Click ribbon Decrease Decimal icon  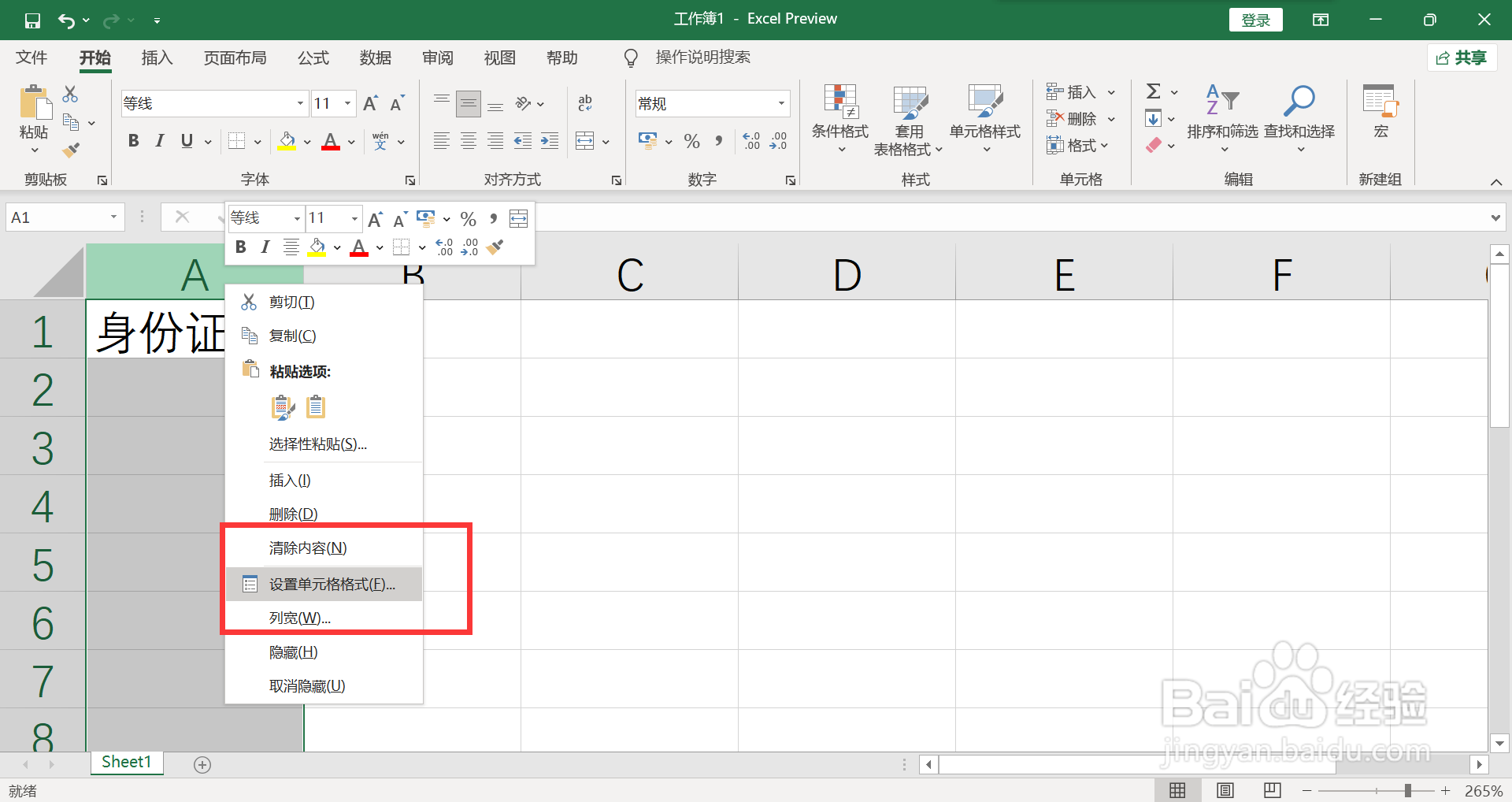tap(778, 141)
